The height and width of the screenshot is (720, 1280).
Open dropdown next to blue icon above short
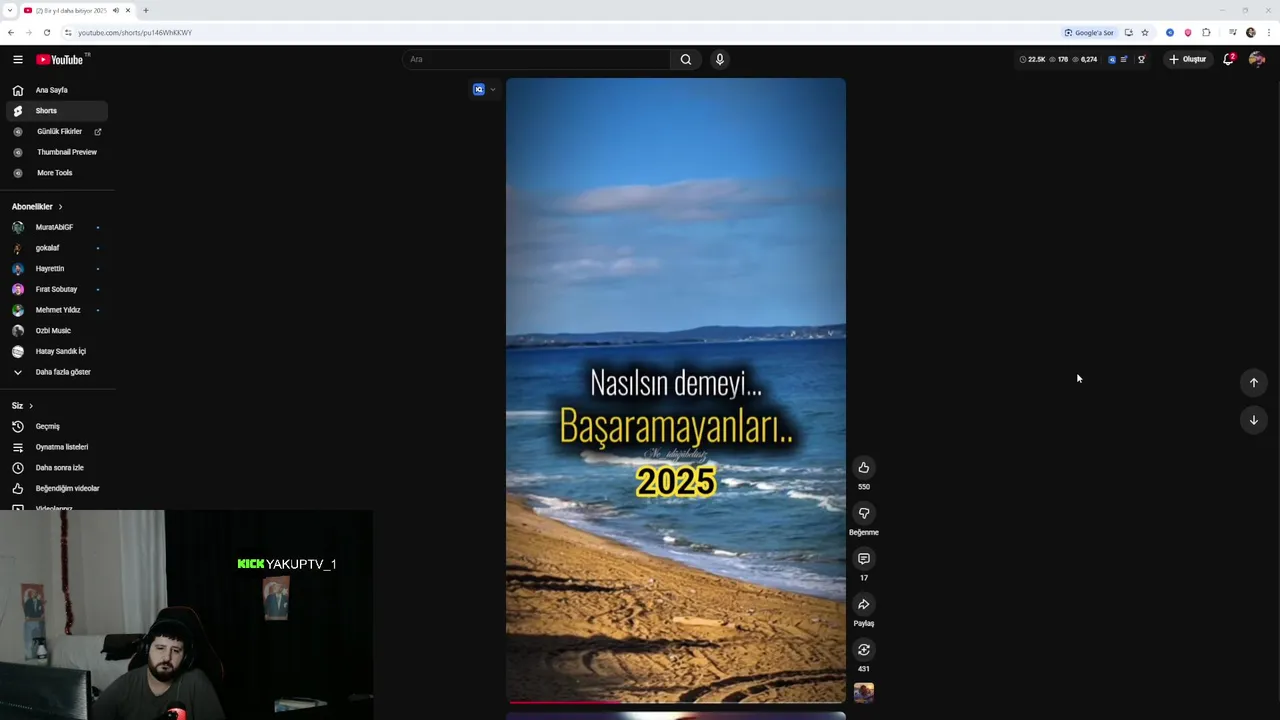pyautogui.click(x=492, y=90)
